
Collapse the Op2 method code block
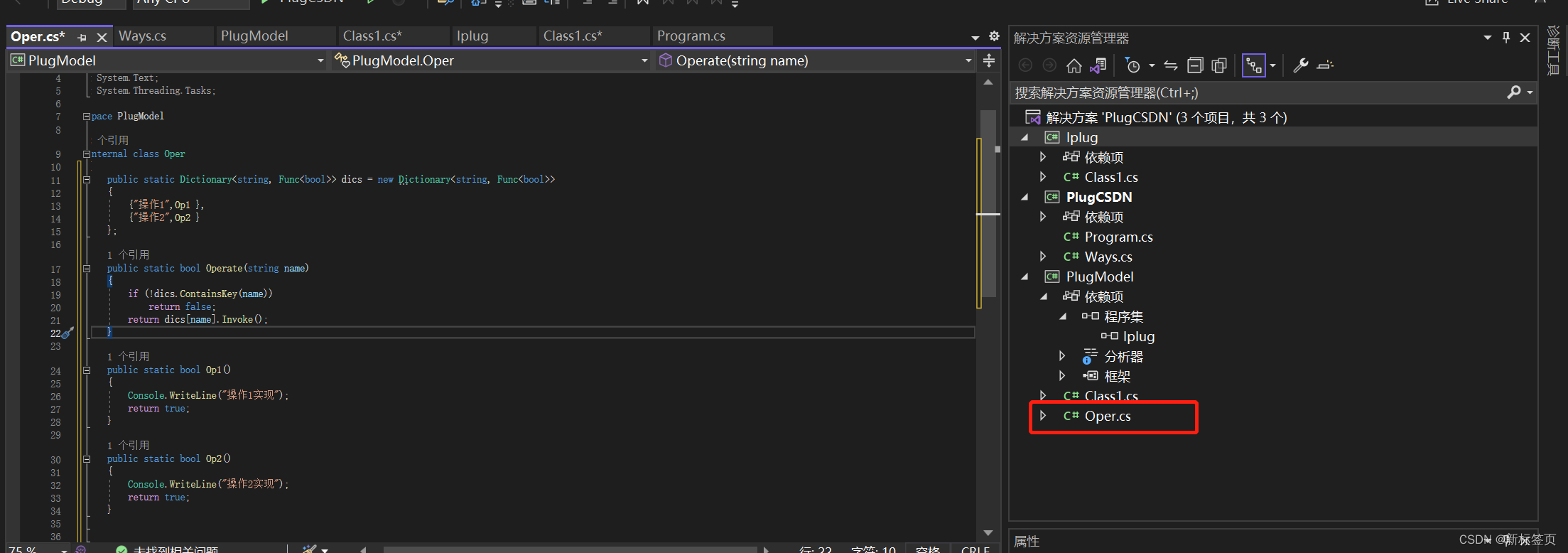(87, 458)
